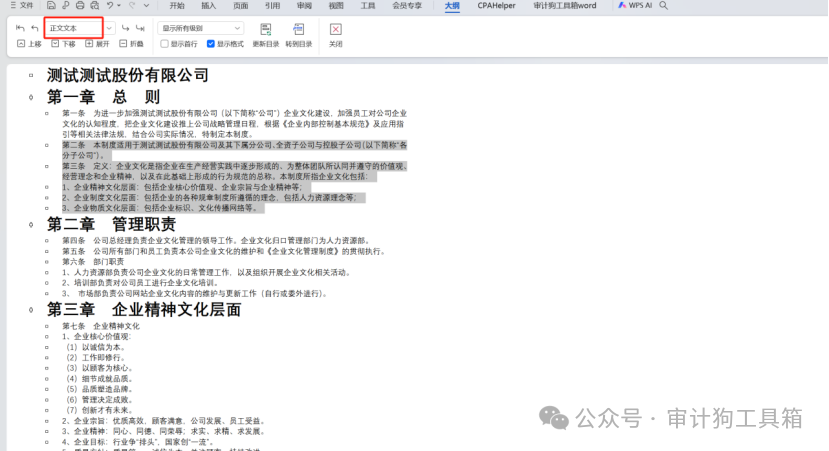Viewport: 829px width, 451px height.
Task: Click paragraph 第五条 公司所有部门
Action: click(x=224, y=251)
